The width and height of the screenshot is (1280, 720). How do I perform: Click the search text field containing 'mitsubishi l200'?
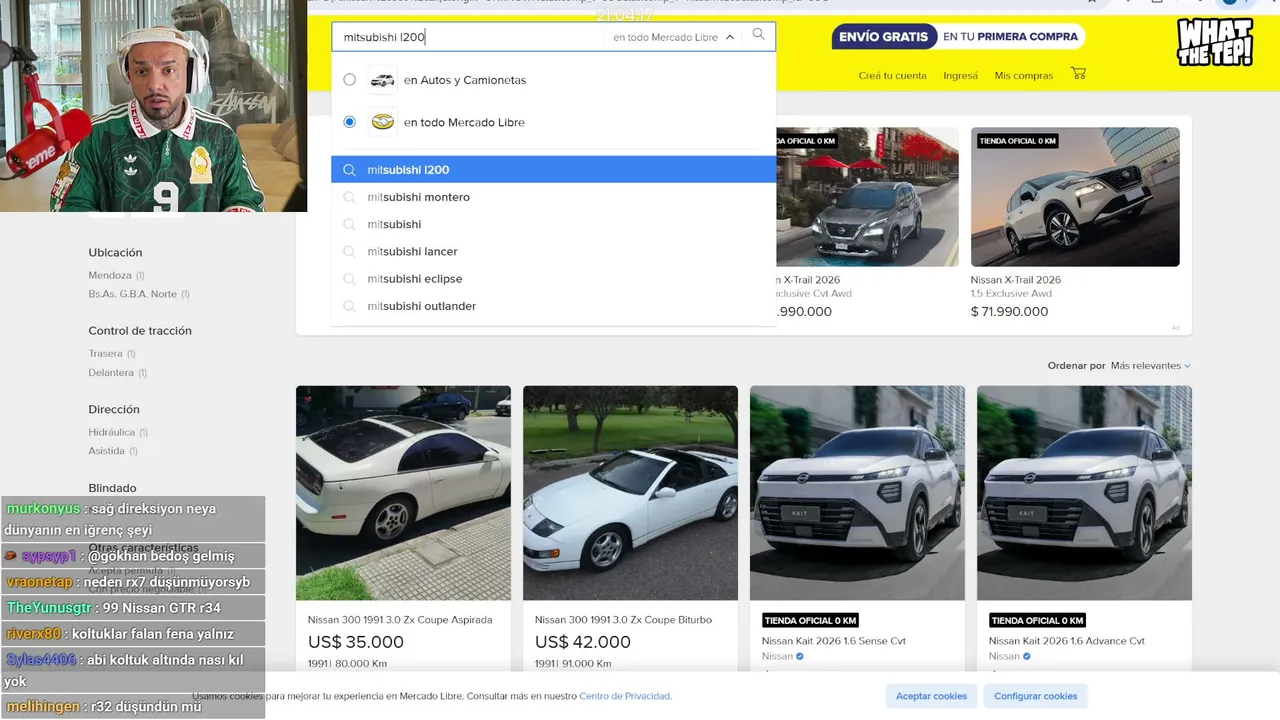pyautogui.click(x=470, y=37)
